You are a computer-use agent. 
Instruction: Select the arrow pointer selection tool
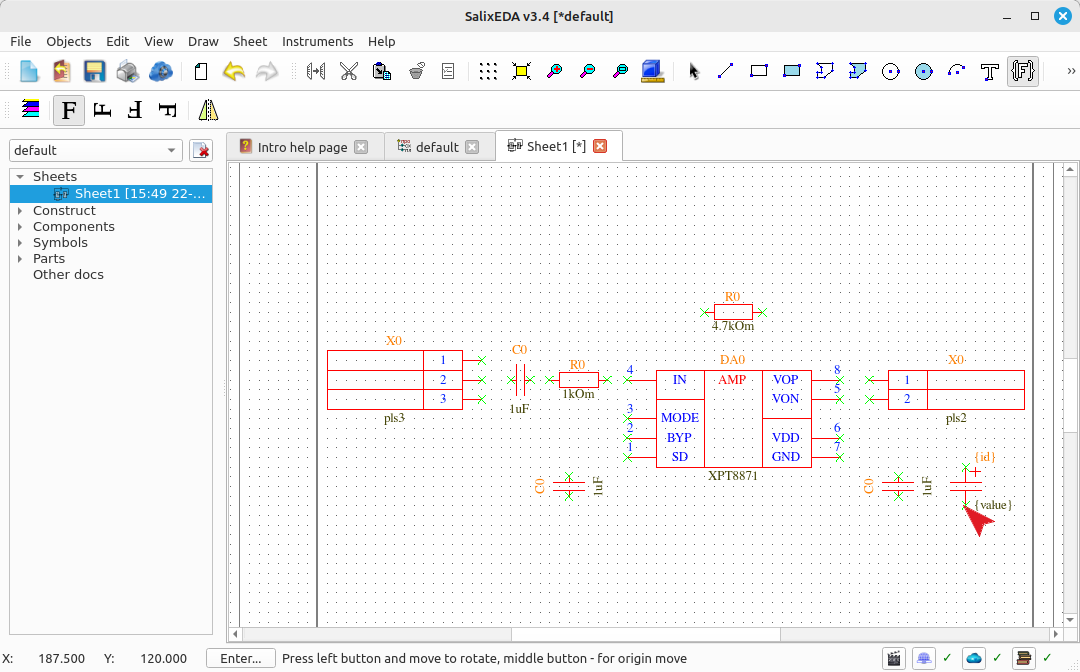point(694,71)
